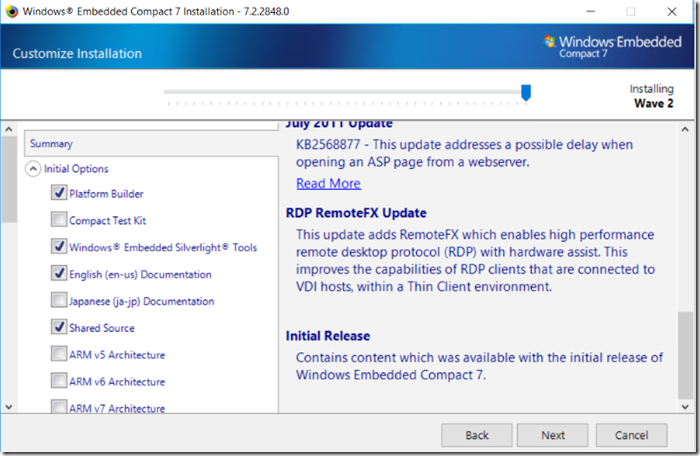Check the ARM v6 Architecture box
Viewport: 700px width, 456px height.
point(59,381)
